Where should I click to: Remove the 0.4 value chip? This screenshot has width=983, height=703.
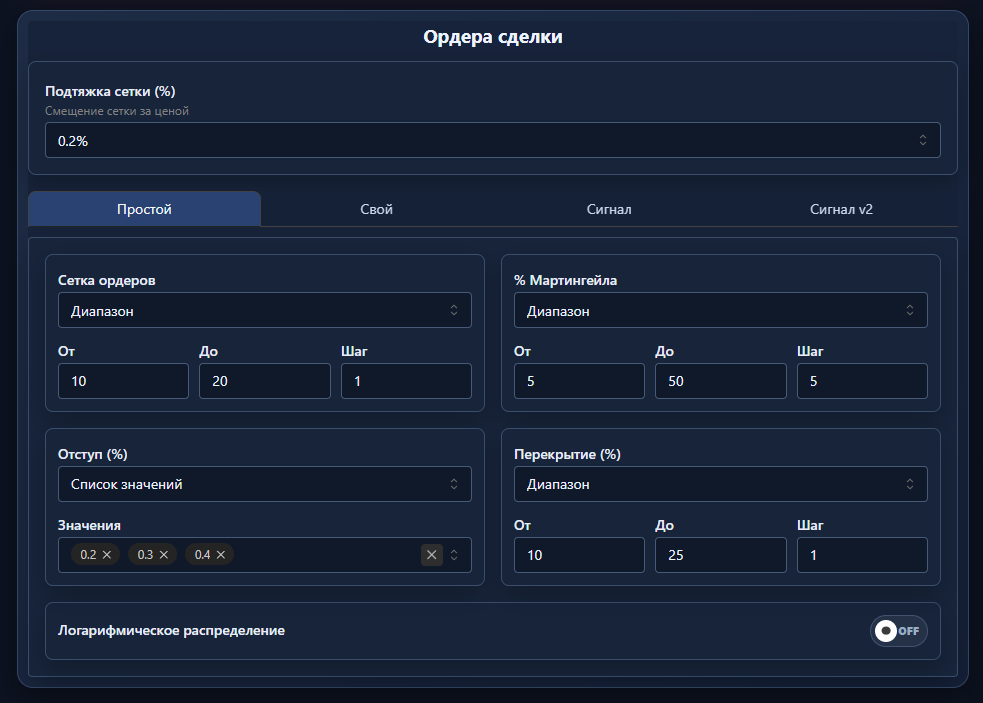(x=221, y=555)
